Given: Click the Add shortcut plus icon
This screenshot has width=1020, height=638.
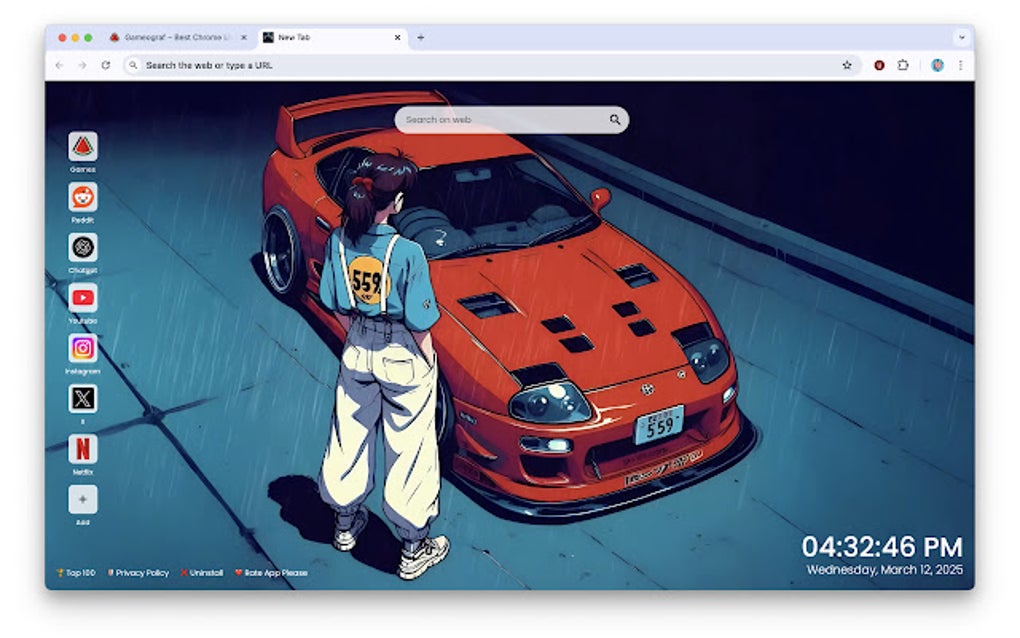Looking at the screenshot, I should (x=81, y=499).
